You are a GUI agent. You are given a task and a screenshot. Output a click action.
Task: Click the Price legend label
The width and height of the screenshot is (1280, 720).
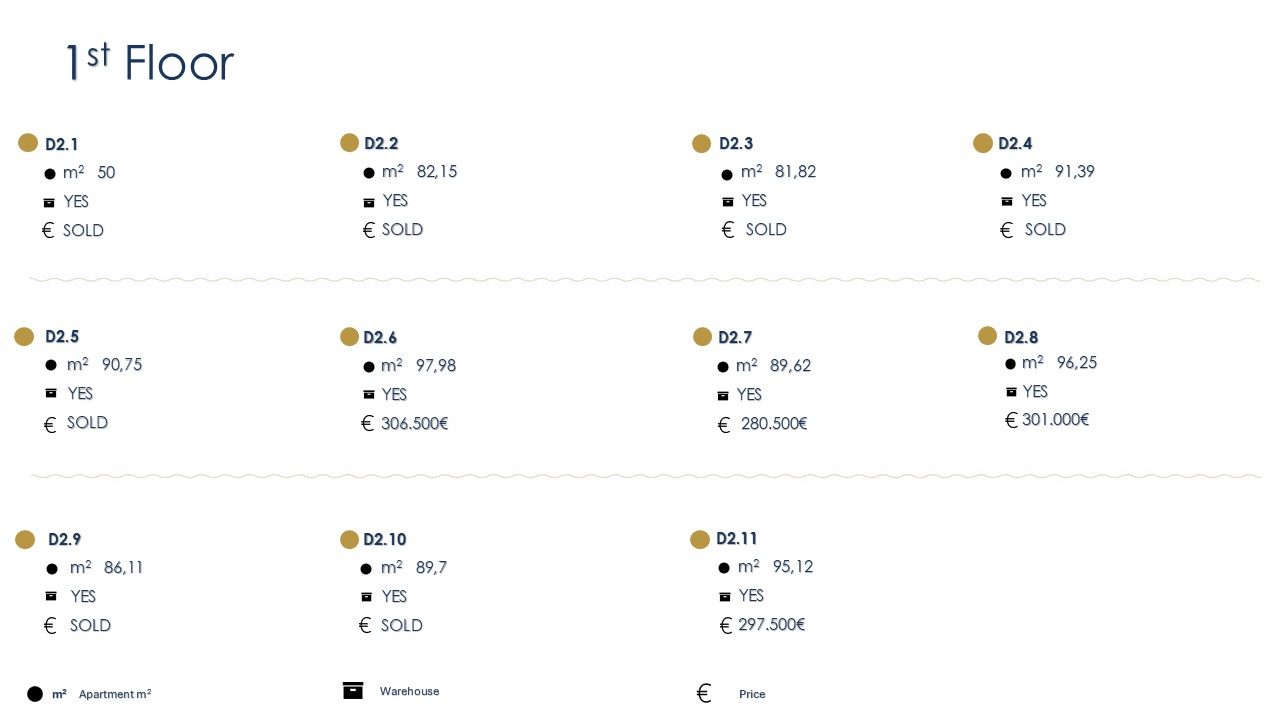(752, 694)
